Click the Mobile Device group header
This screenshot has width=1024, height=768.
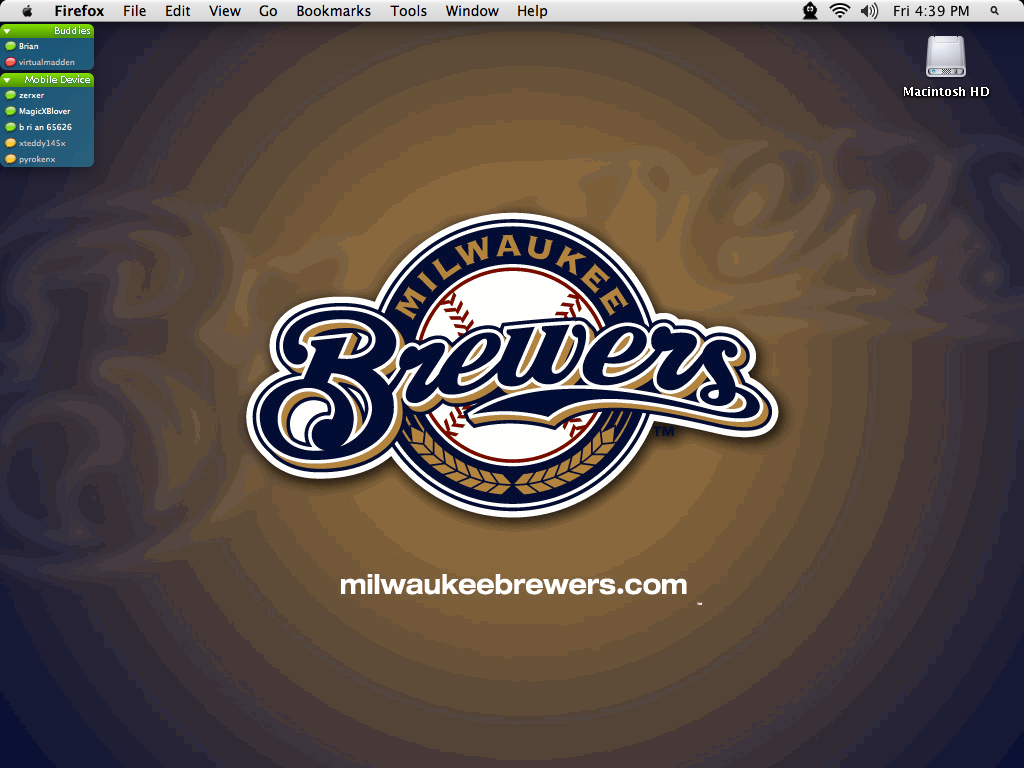point(47,80)
